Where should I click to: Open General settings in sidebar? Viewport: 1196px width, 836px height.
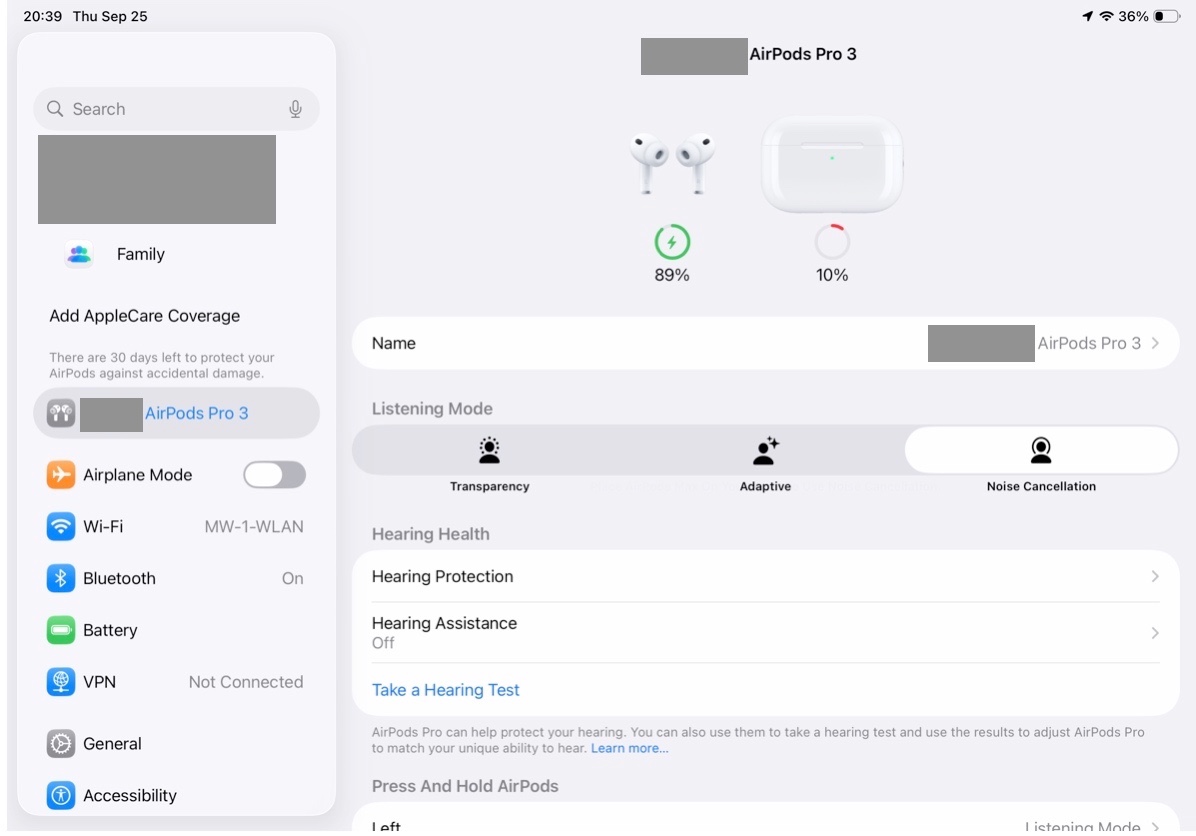[176, 744]
